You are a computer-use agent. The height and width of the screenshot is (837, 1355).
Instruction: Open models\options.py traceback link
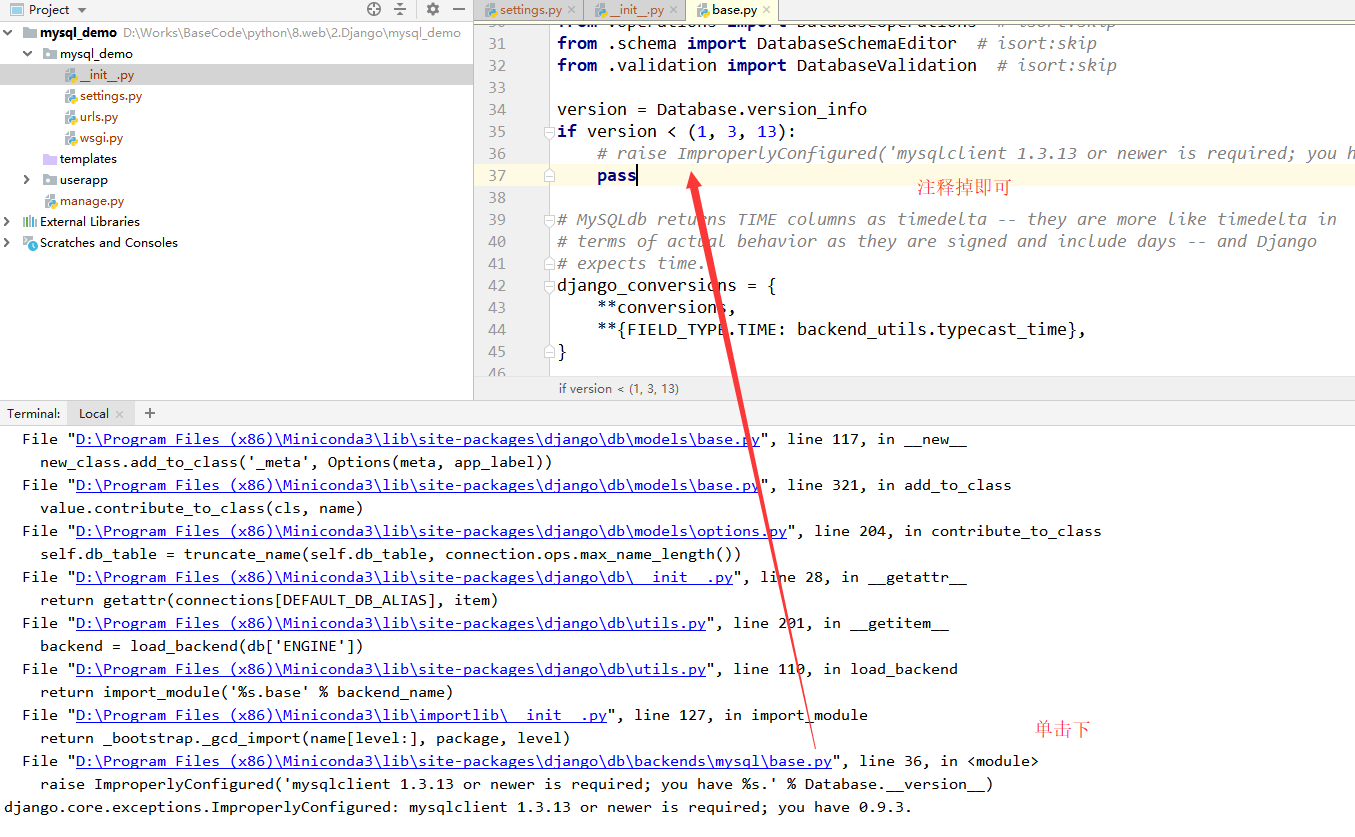pyautogui.click(x=432, y=531)
